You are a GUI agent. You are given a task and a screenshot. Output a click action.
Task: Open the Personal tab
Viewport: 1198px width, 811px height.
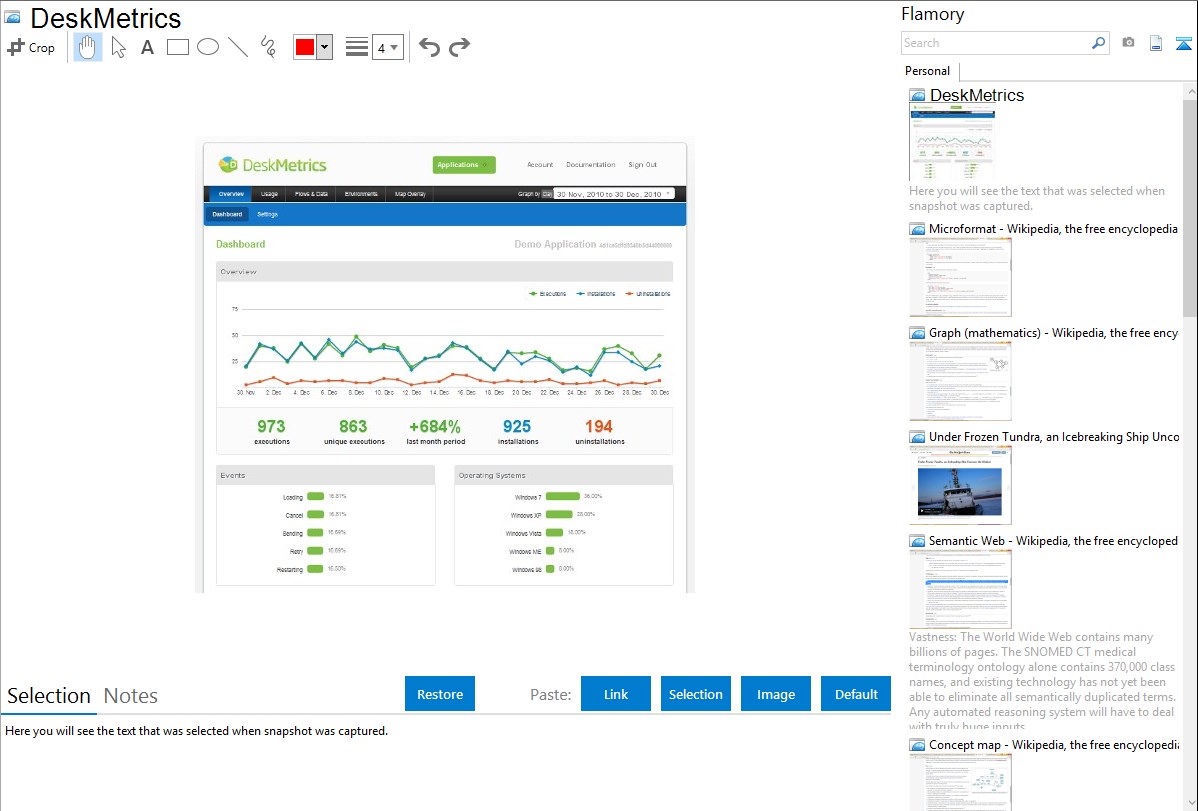pos(928,71)
